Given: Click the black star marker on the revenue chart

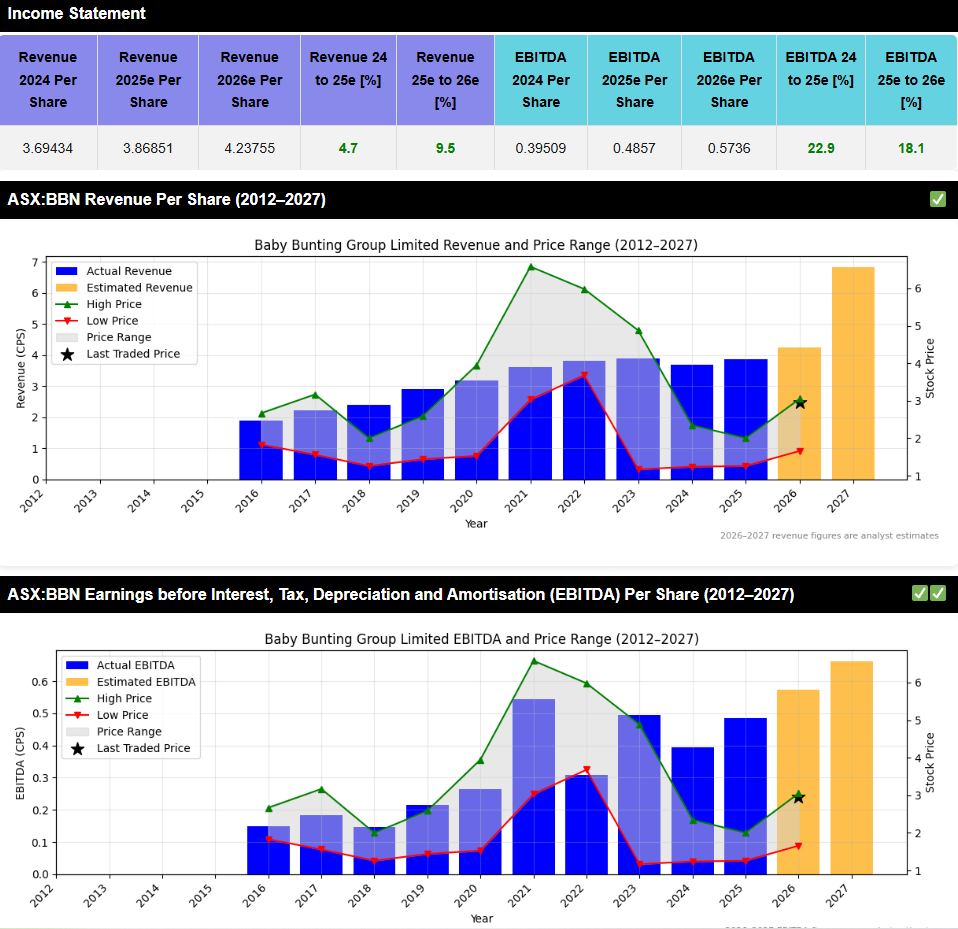Looking at the screenshot, I should 799,402.
